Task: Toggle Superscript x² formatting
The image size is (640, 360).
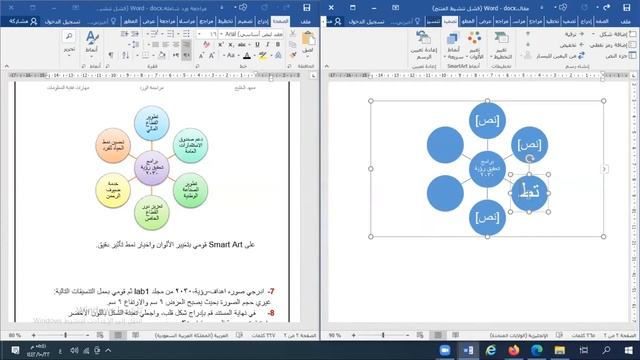Action: (221, 44)
